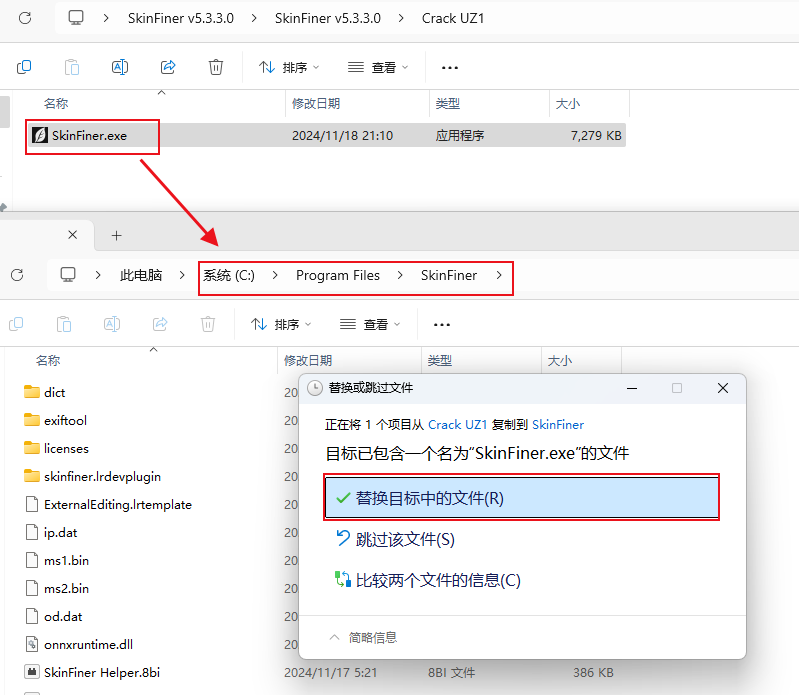Open 排序 sort dropdown in lower window
The height and width of the screenshot is (695, 799).
281,324
